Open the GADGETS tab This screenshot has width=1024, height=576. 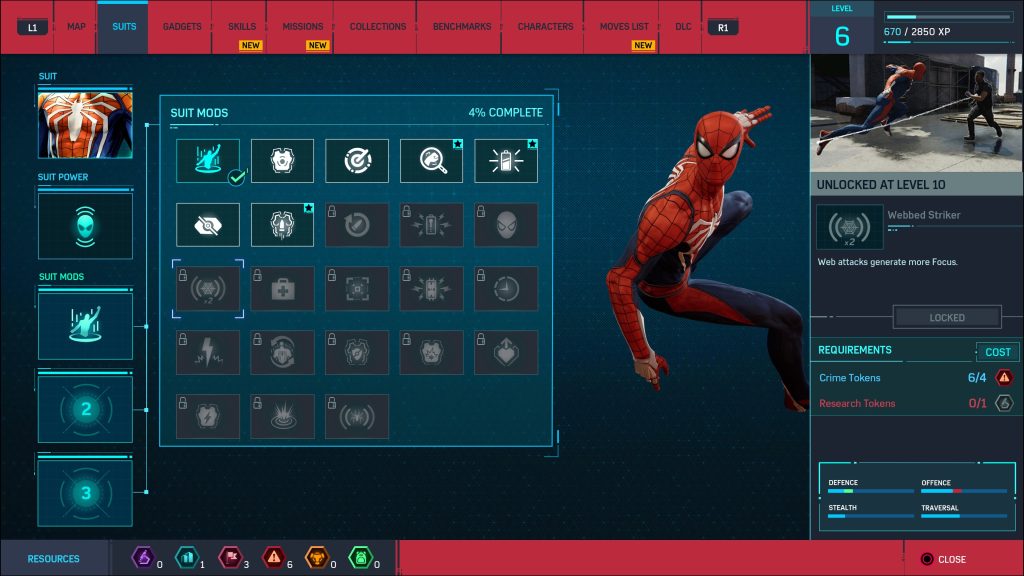[180, 27]
